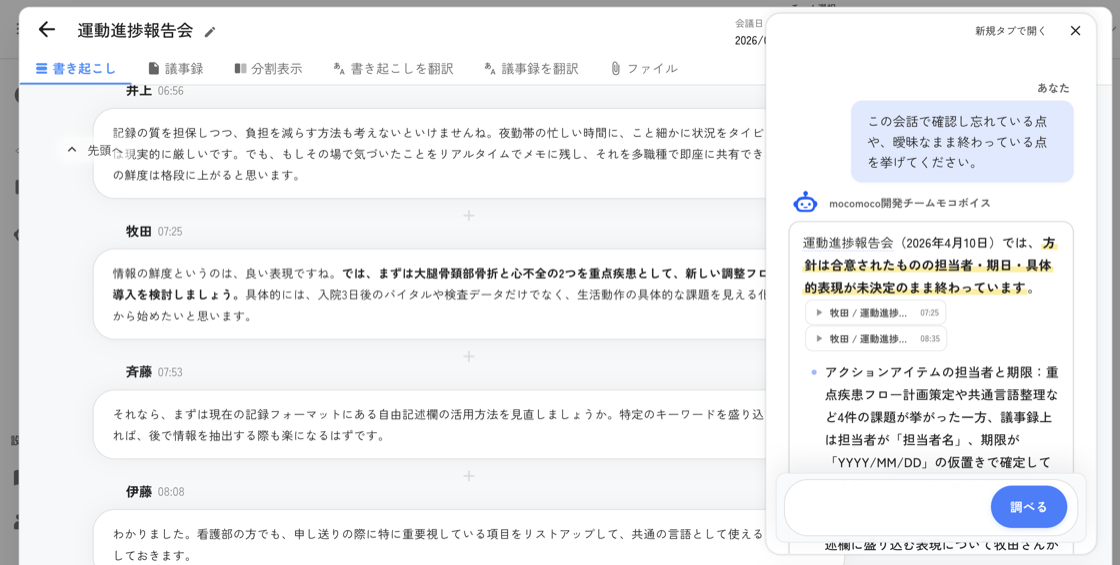The height and width of the screenshot is (565, 1120).
Task: Click speaker name 斉藤
Action: (x=139, y=372)
